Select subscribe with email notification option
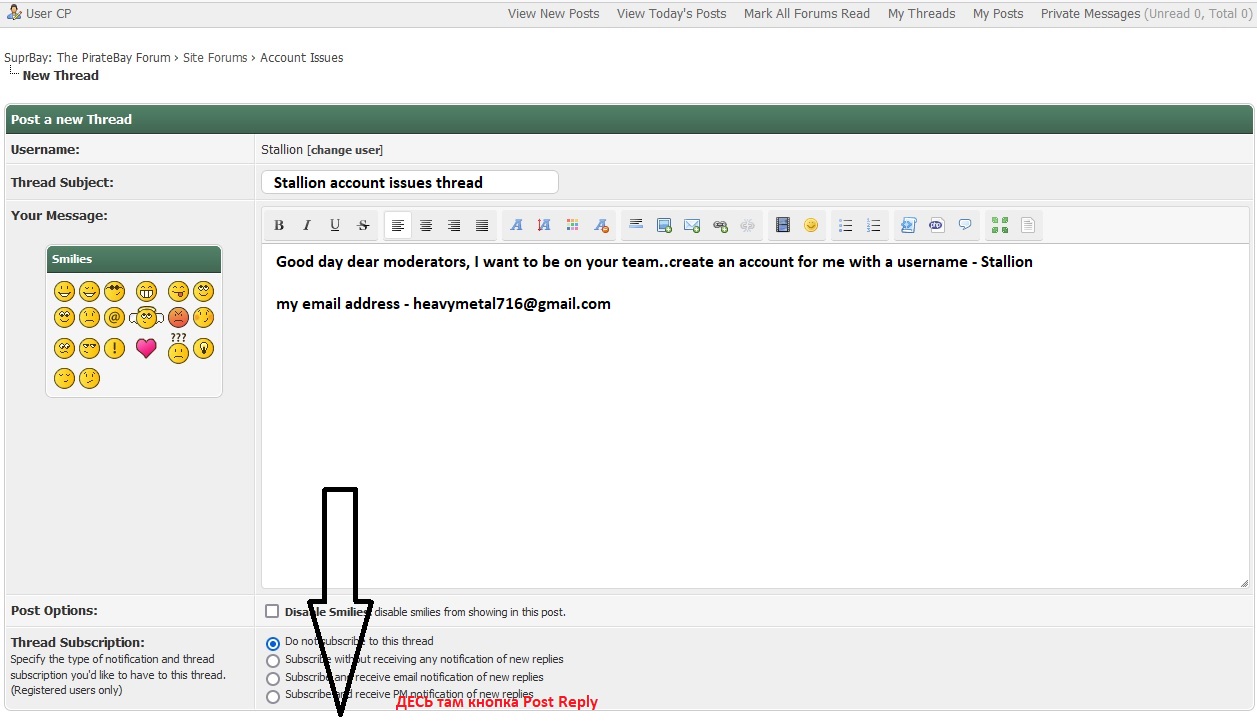The width and height of the screenshot is (1257, 727). tap(273, 679)
